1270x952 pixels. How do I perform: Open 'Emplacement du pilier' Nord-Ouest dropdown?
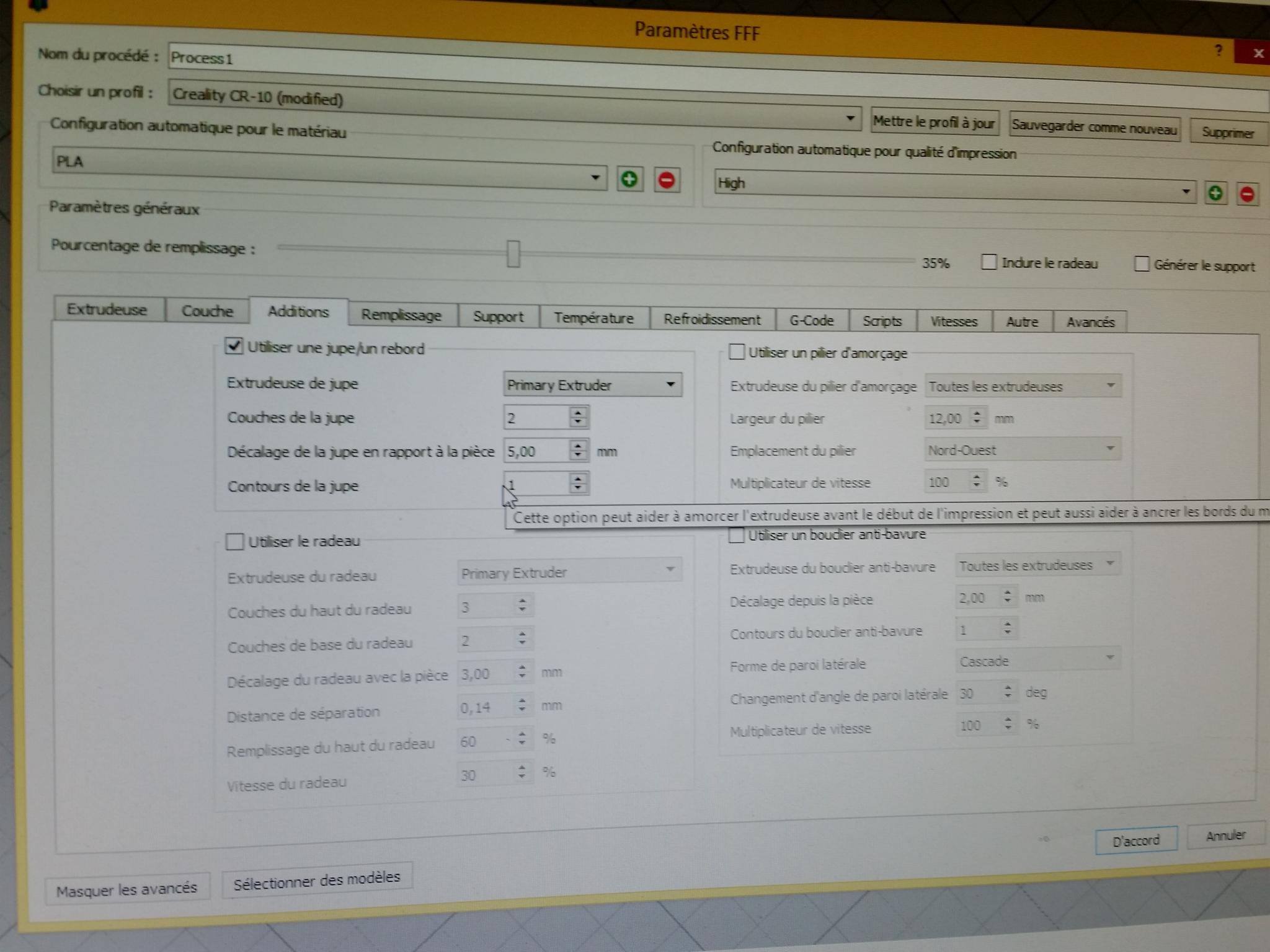coord(1022,449)
